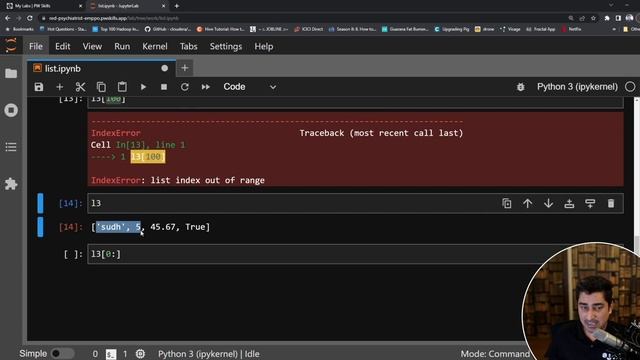Open a new launcher tab with plus

tap(184, 68)
